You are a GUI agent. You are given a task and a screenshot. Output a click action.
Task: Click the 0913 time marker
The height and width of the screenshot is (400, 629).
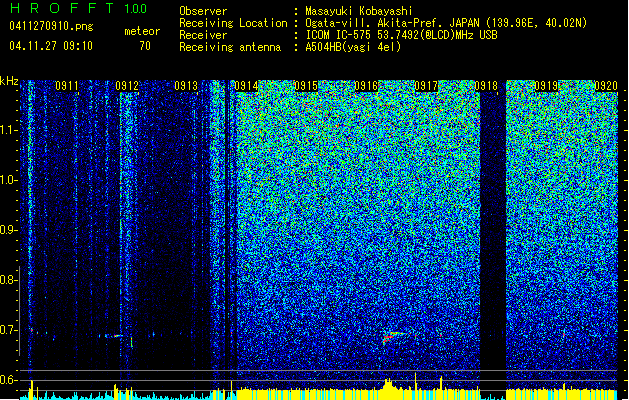coord(186,86)
